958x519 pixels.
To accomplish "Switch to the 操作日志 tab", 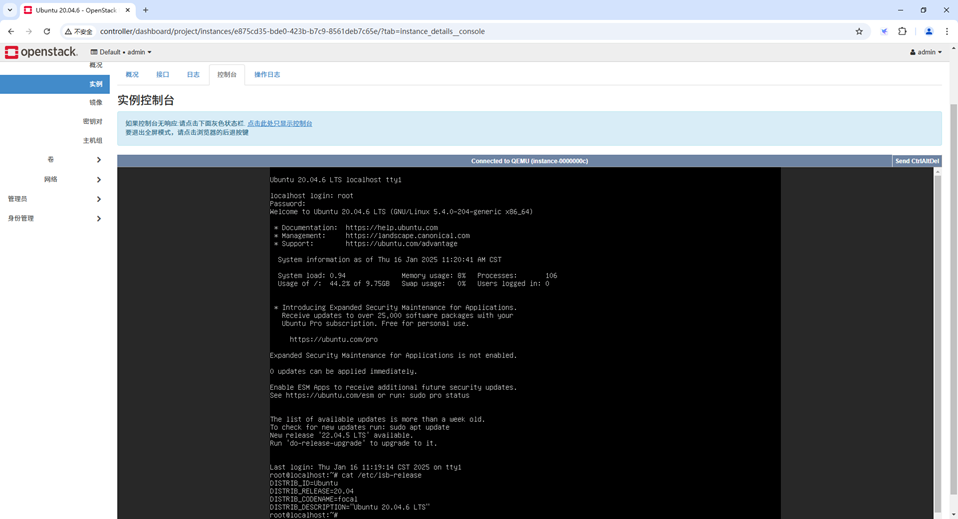I will click(x=267, y=75).
